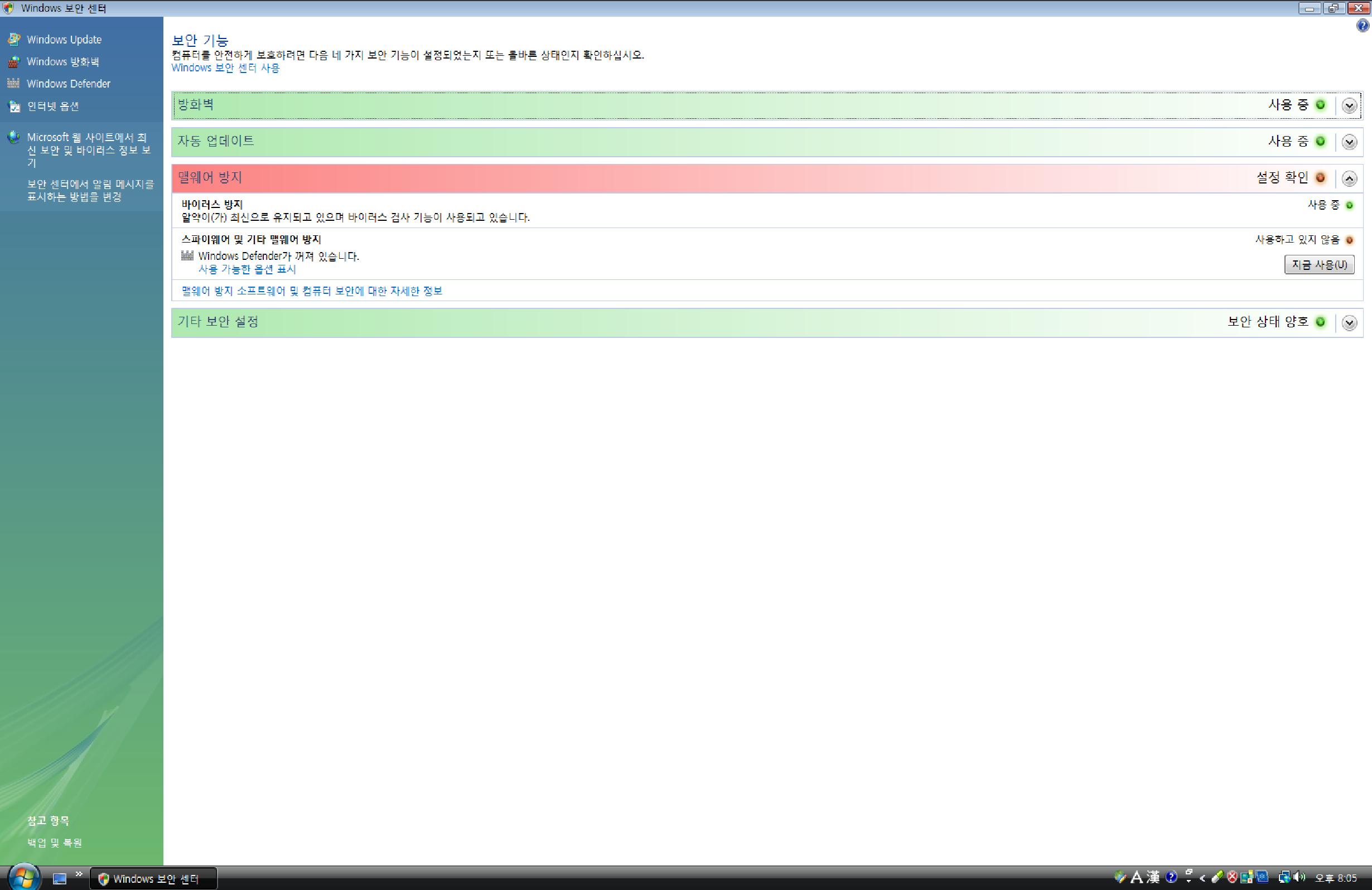Viewport: 1372px width, 890px height.
Task: Click the 알약 capsule tray icon
Action: [x=1218, y=877]
